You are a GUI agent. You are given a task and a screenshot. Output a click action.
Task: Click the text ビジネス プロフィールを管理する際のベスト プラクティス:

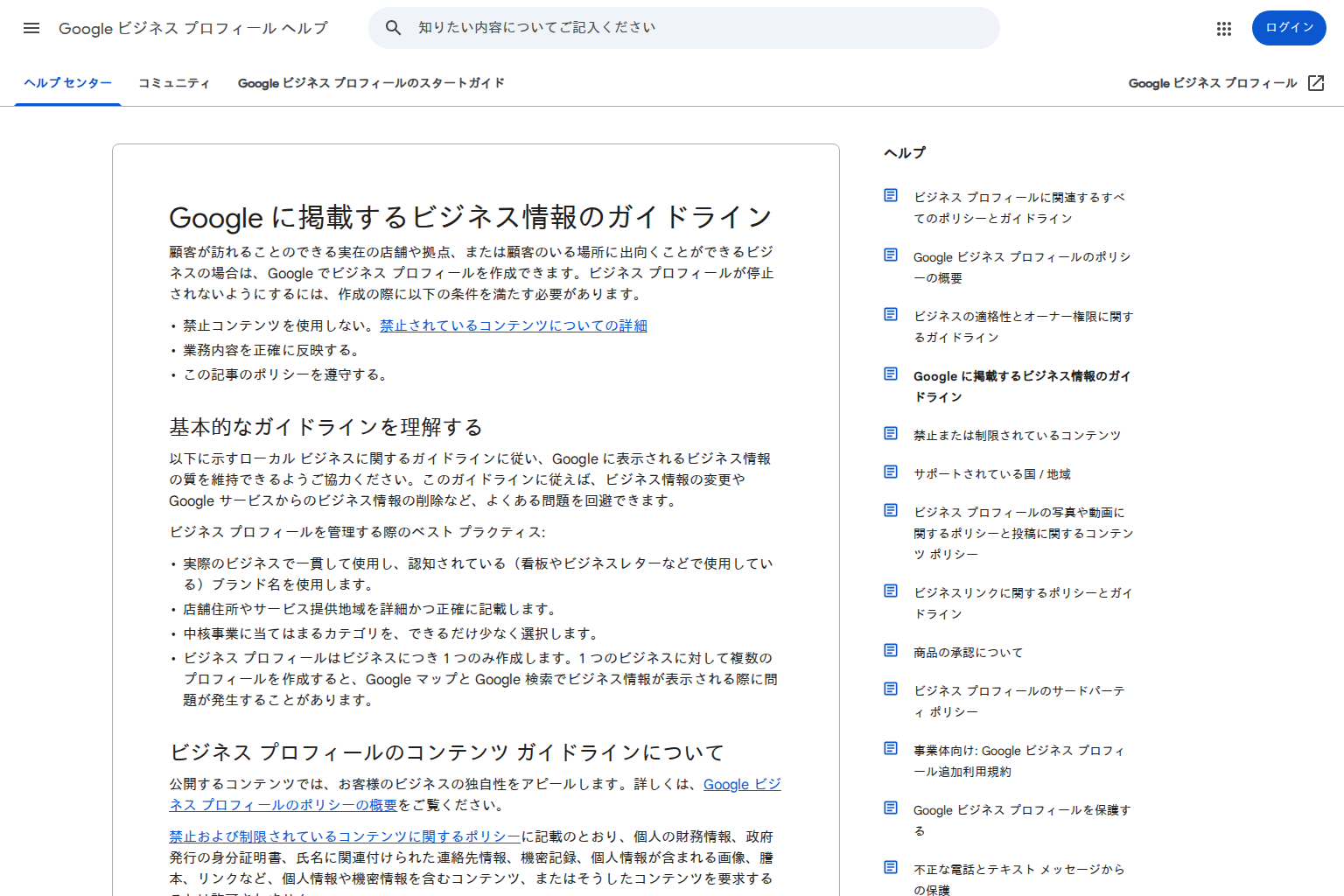point(357,532)
